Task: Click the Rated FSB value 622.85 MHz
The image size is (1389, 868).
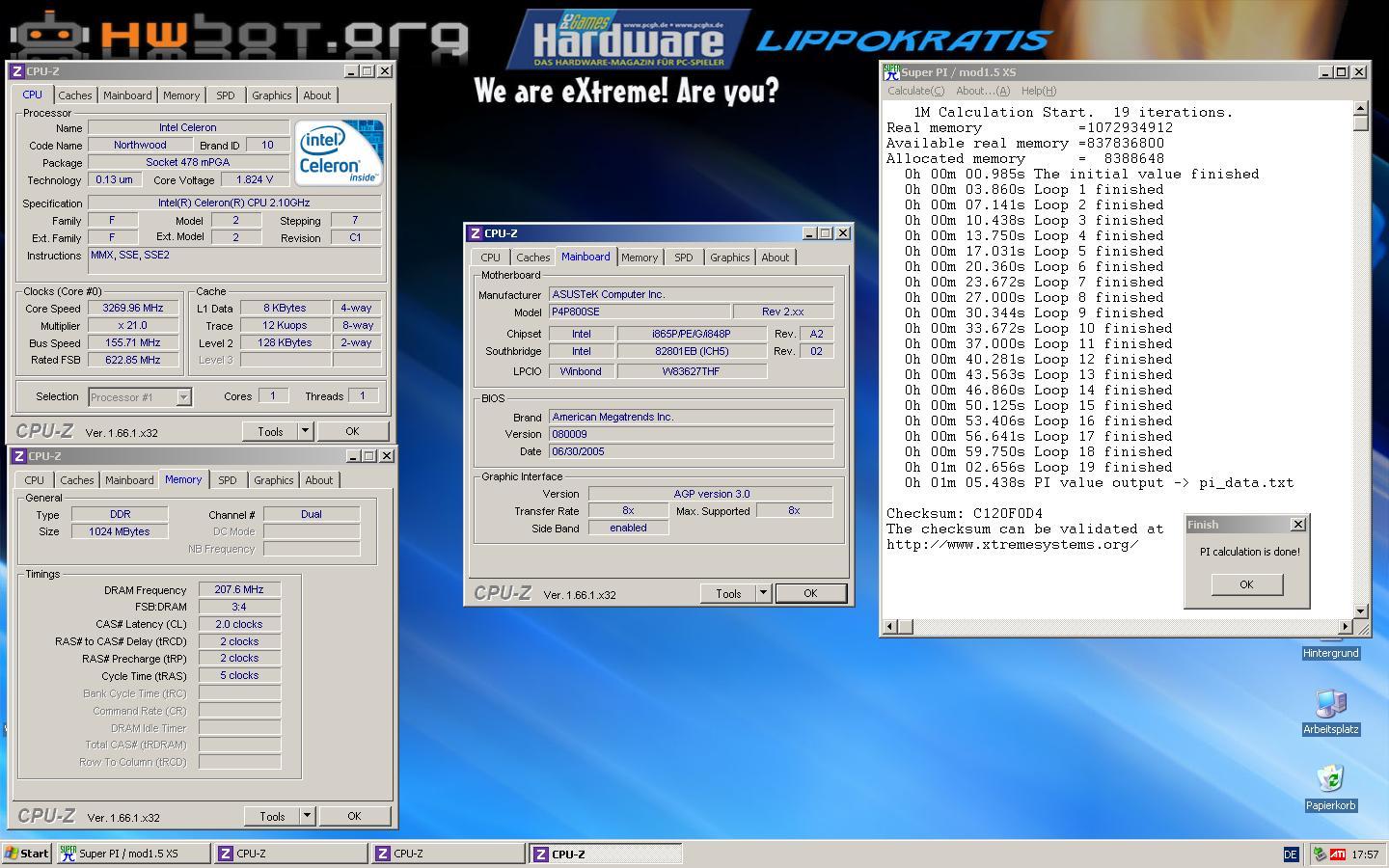Action: [133, 360]
